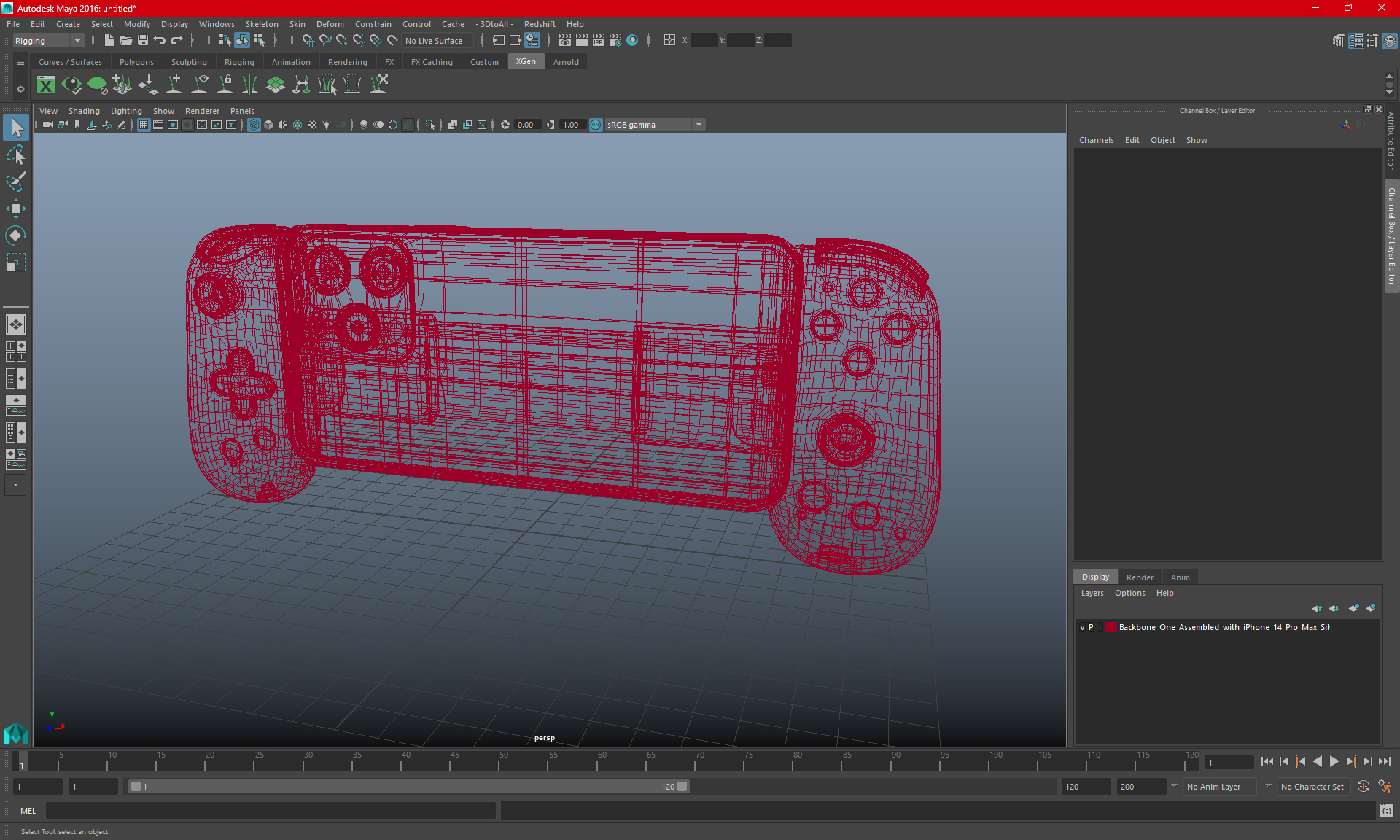1400x840 pixels.
Task: Click the exposure 0.00 value field
Action: point(526,125)
